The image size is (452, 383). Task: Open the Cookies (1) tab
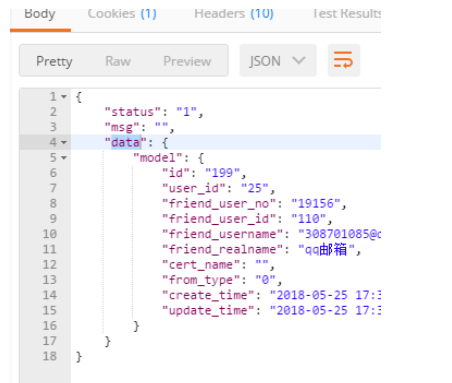[x=122, y=14]
